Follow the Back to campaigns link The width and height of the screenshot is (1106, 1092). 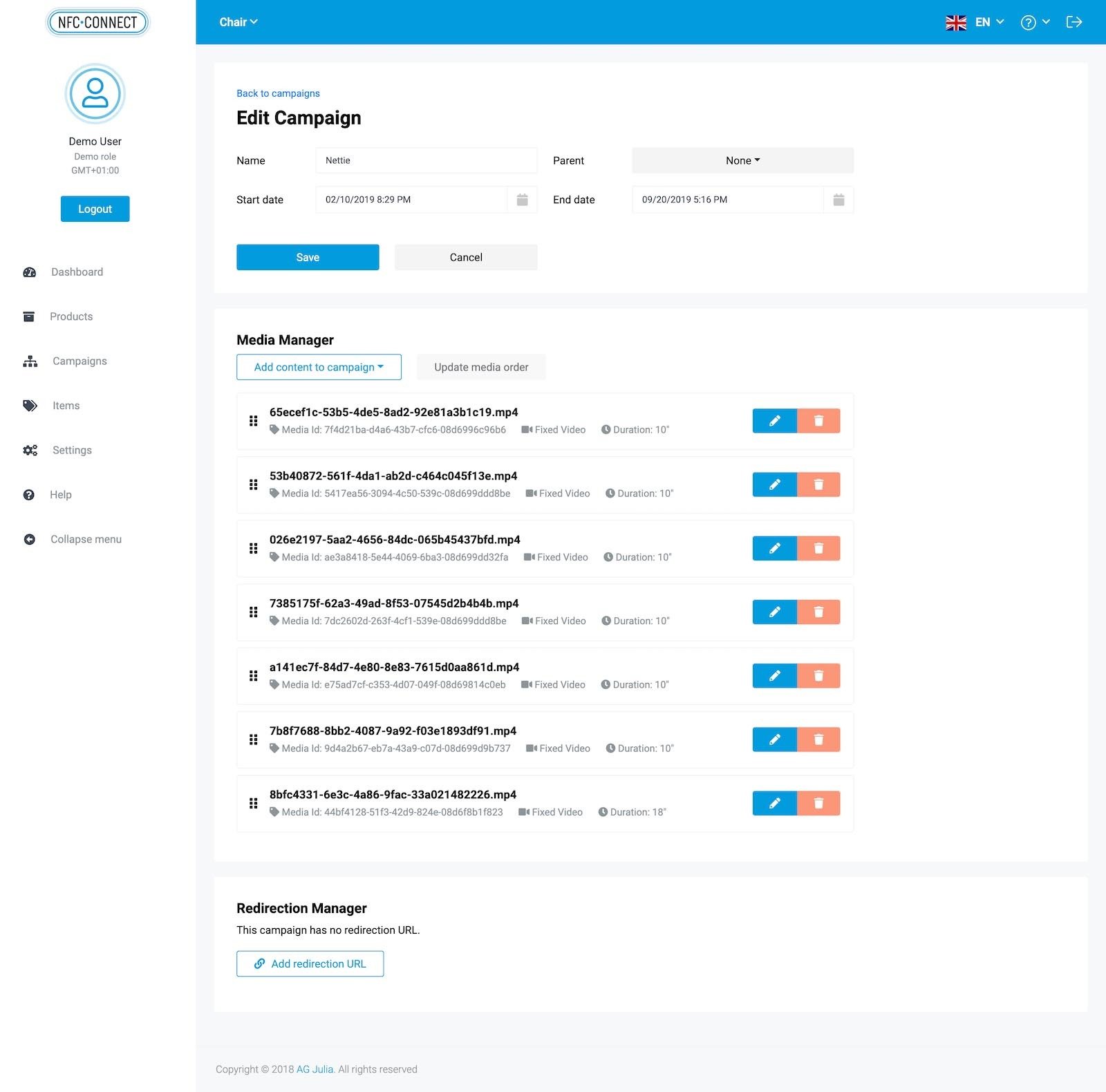coord(278,93)
